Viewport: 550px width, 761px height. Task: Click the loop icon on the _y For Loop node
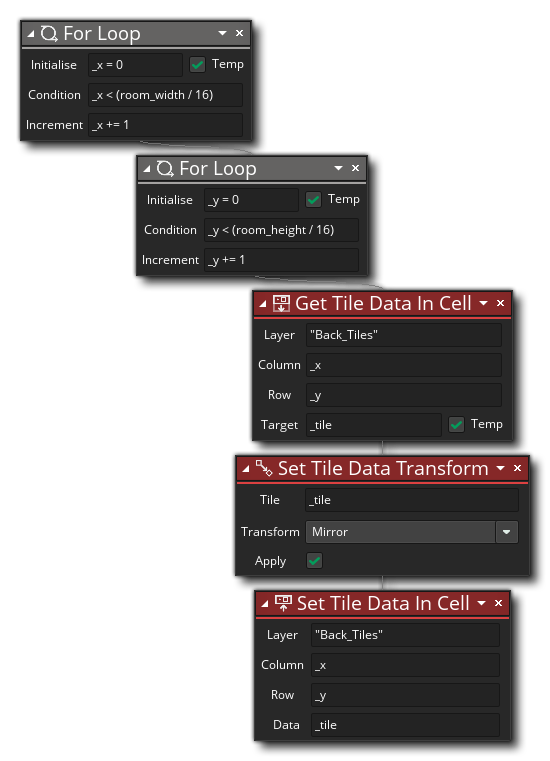coord(165,168)
